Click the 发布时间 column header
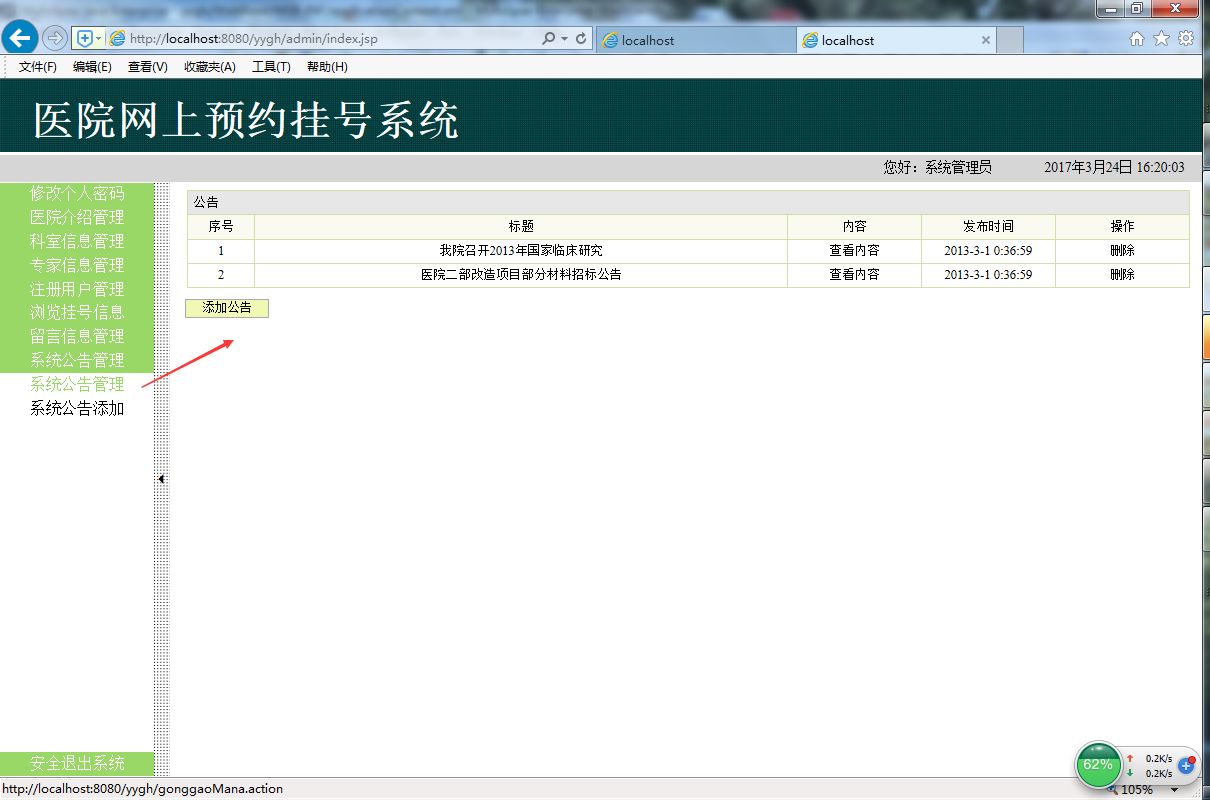The height and width of the screenshot is (800, 1210). click(x=988, y=227)
